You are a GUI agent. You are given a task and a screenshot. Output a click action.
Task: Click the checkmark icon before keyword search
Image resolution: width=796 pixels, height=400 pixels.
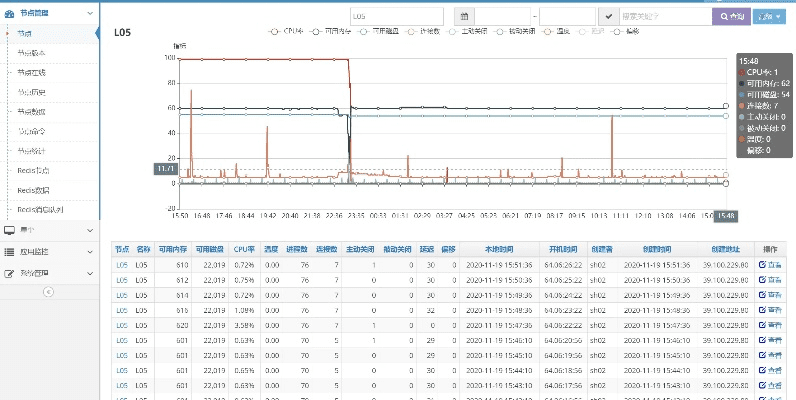pyautogui.click(x=608, y=17)
